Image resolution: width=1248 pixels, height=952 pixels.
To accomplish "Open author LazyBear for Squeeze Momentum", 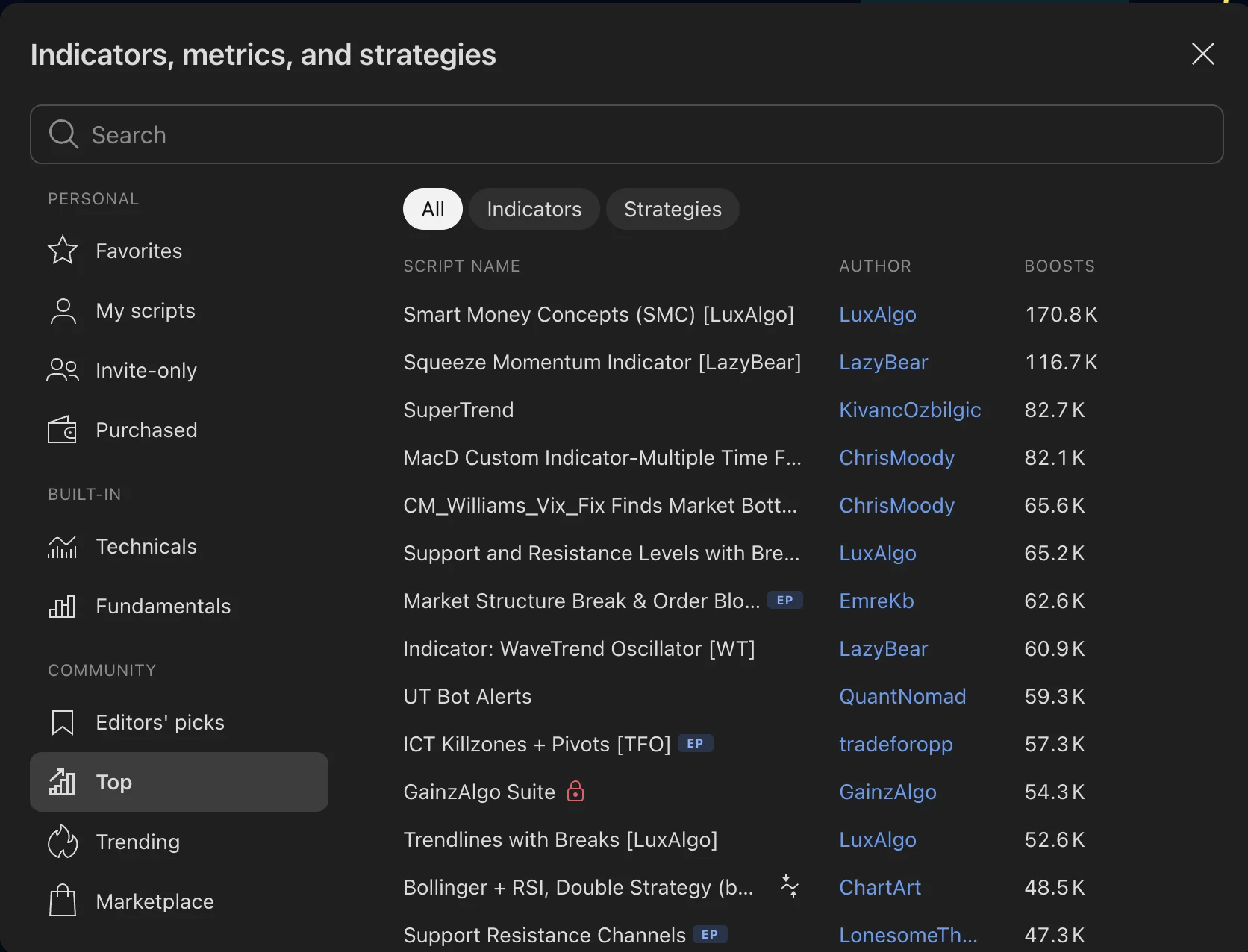I will [x=884, y=362].
